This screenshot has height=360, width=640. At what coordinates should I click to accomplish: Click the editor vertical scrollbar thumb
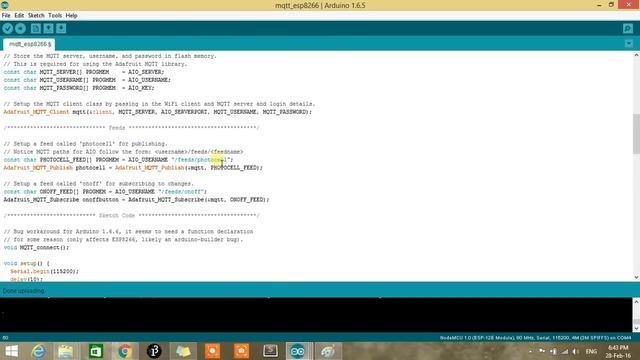tap(636, 133)
